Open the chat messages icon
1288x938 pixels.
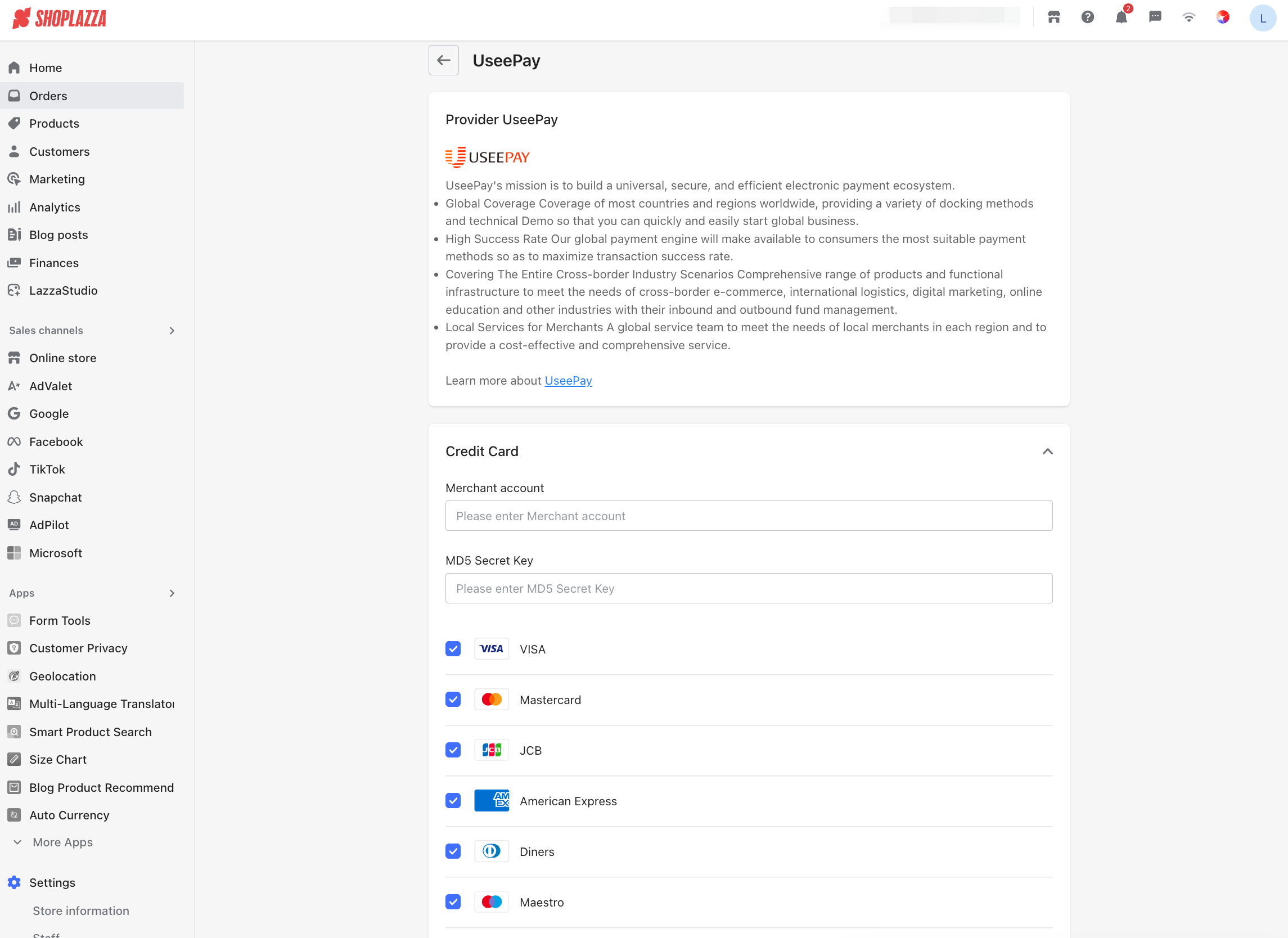[1155, 17]
